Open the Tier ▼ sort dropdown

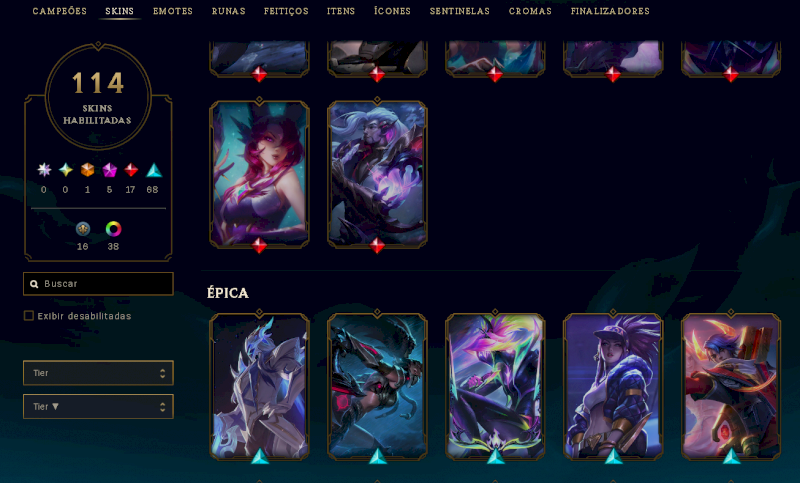pyautogui.click(x=98, y=406)
